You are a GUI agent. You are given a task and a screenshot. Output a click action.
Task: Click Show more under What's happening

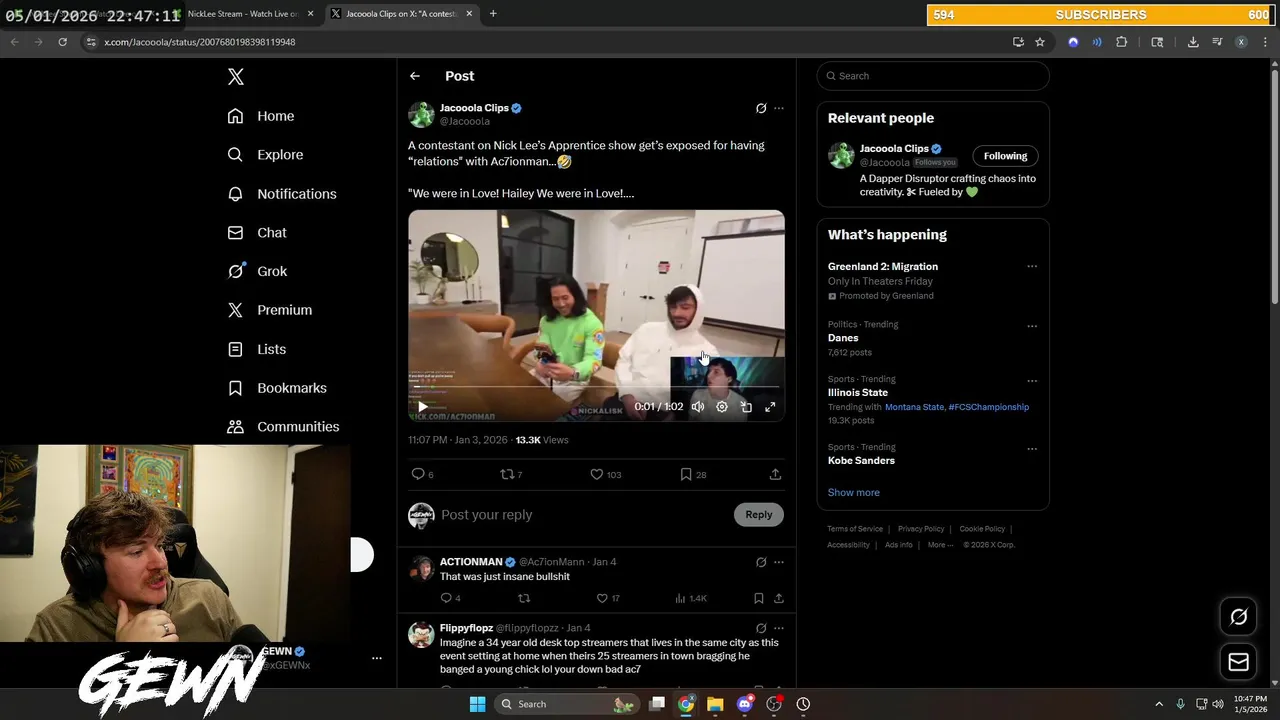[x=853, y=493]
